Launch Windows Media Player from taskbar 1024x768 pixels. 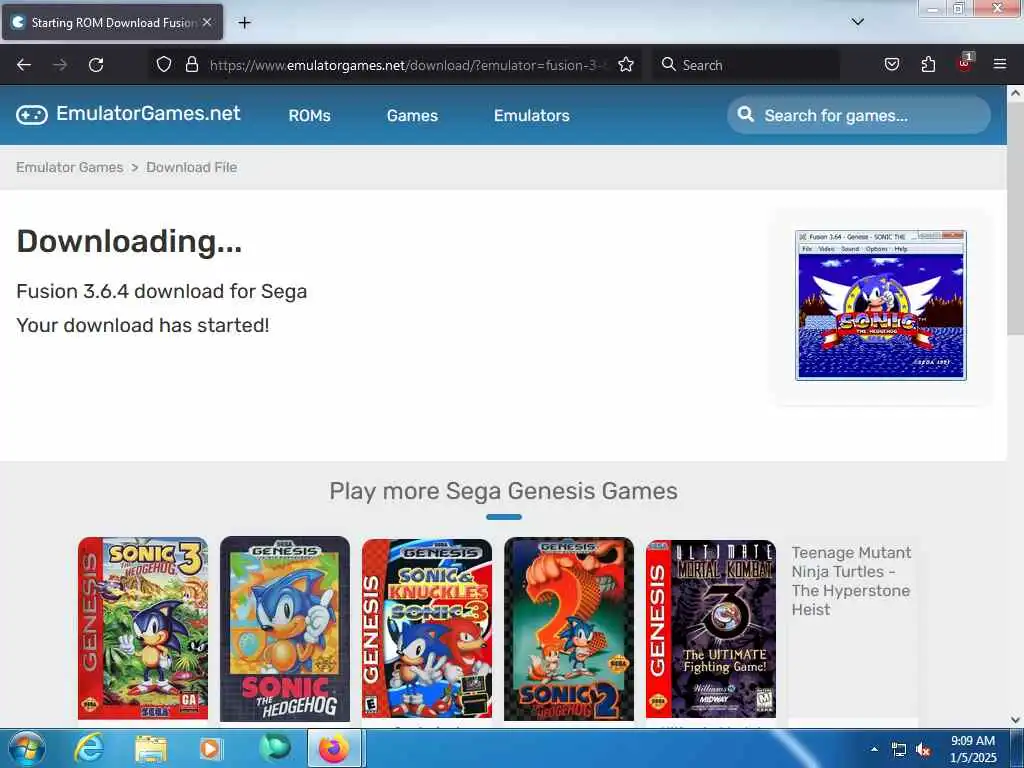coord(210,748)
